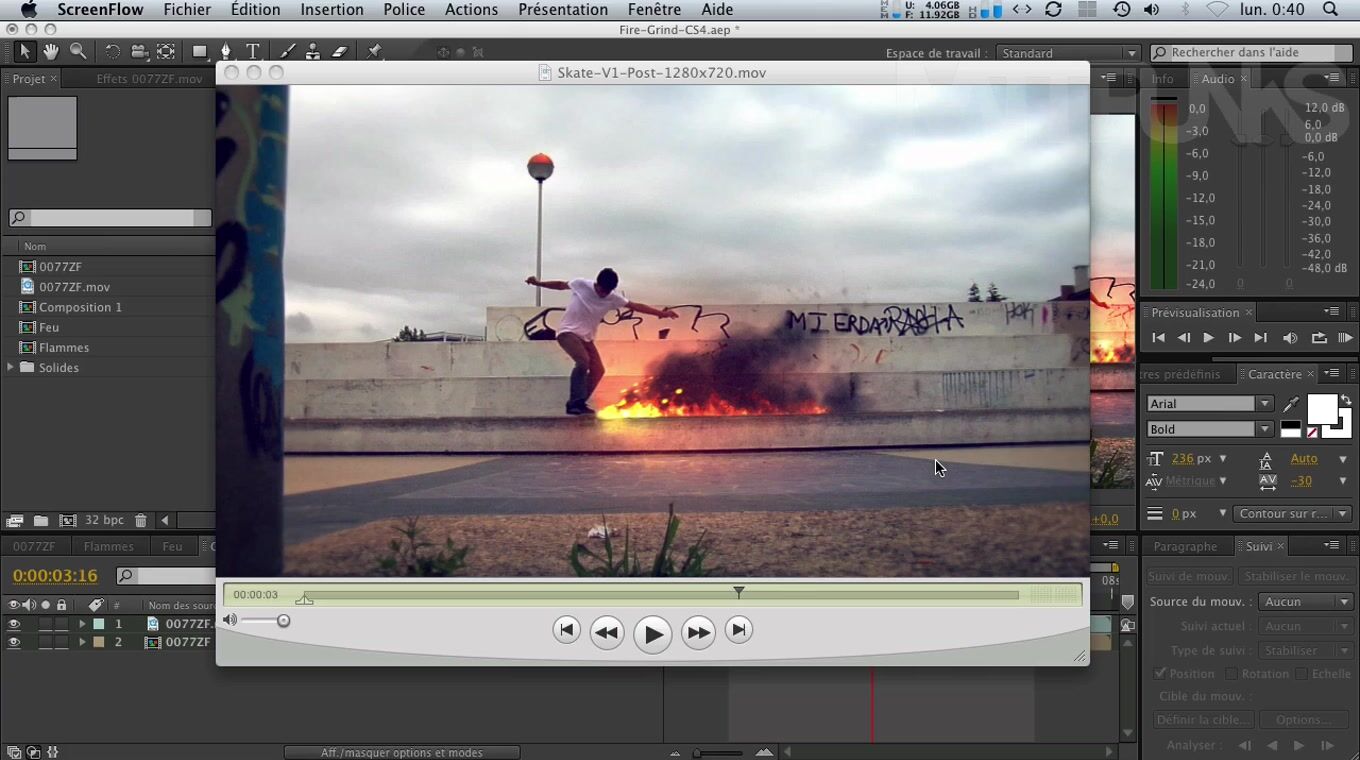Switch to the Flammes timeline tab
Viewport: 1360px width, 760px height.
(x=108, y=546)
